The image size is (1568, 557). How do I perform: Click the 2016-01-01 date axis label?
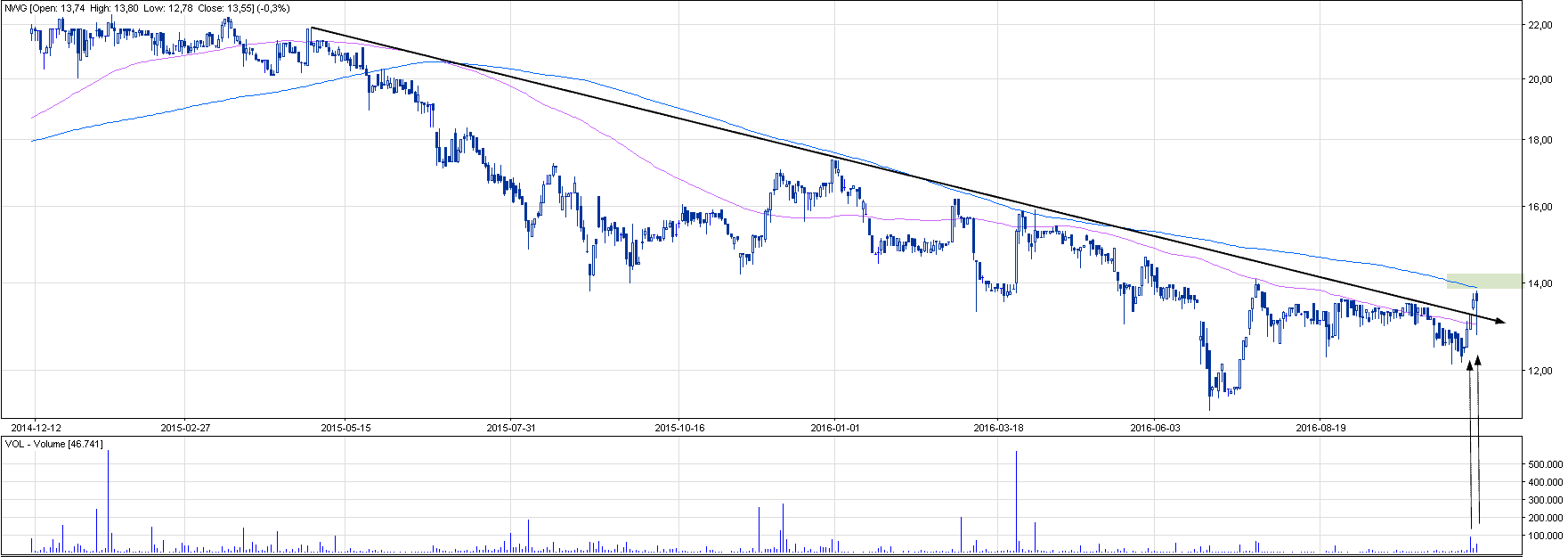tap(835, 428)
